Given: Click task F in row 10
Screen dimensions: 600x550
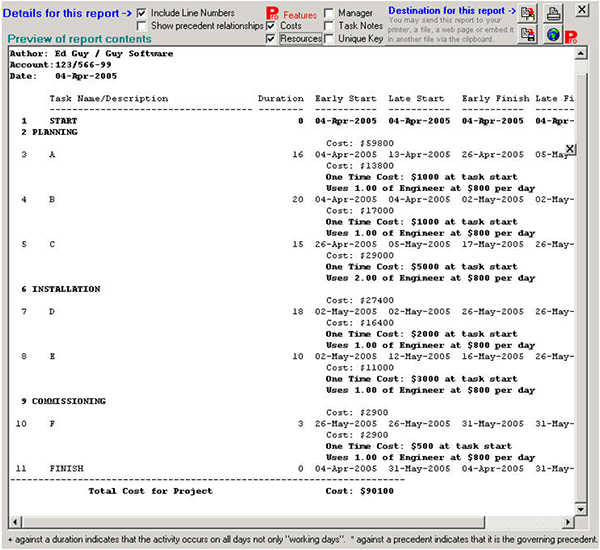Looking at the screenshot, I should click(52, 424).
